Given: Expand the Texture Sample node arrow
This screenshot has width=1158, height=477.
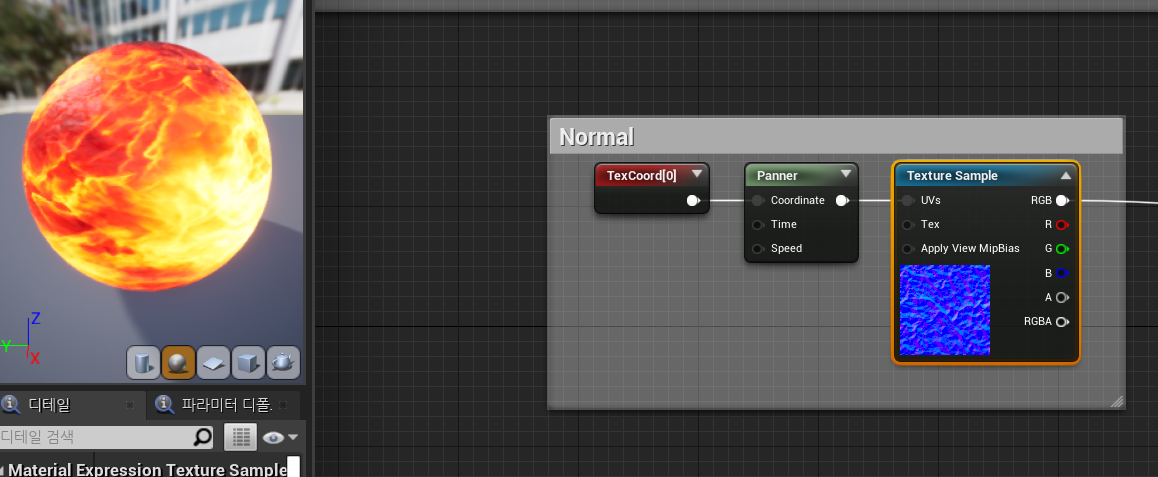Looking at the screenshot, I should point(1066,176).
